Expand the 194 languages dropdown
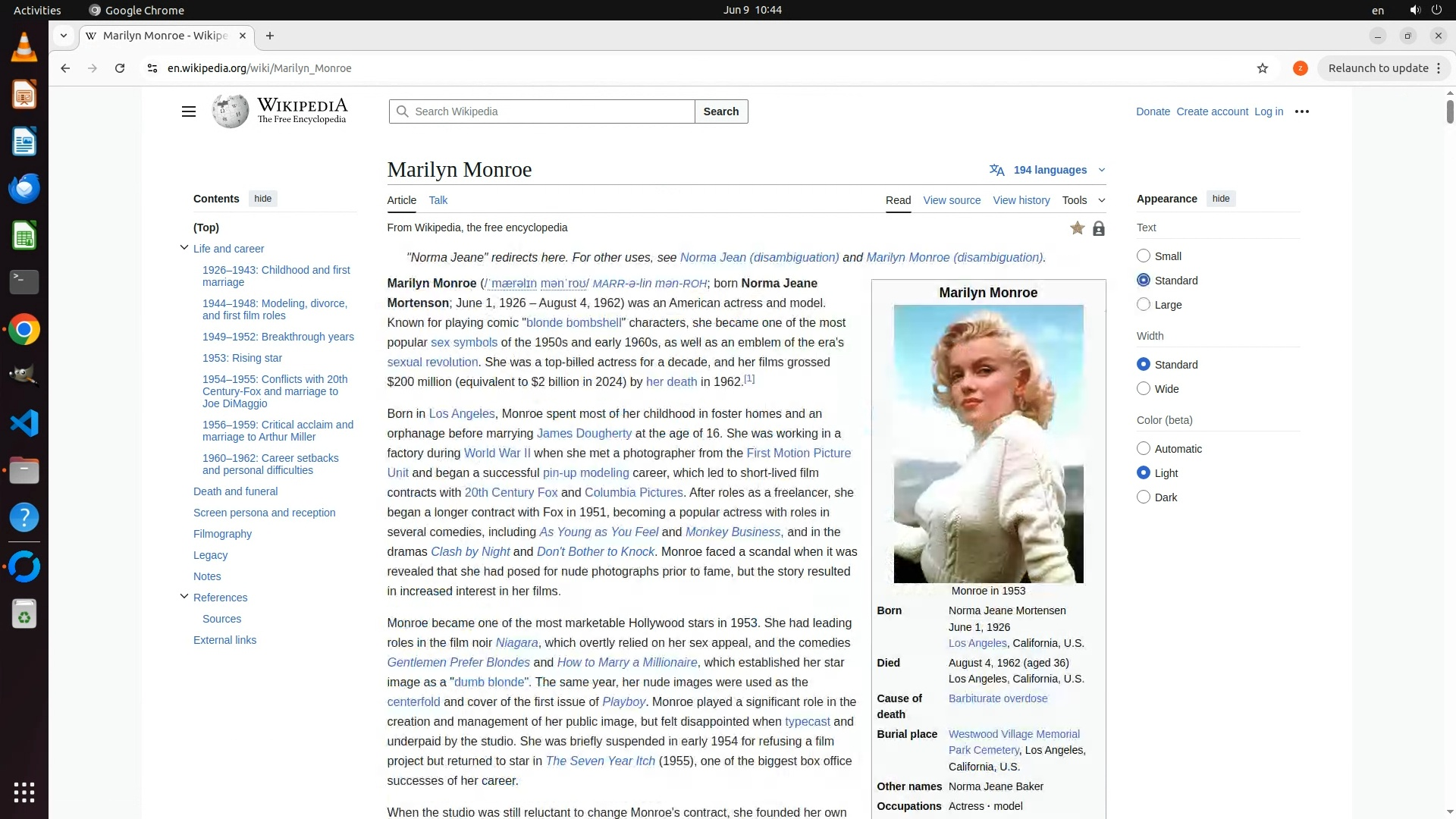Viewport: 1456px width, 819px height. coord(1058,170)
